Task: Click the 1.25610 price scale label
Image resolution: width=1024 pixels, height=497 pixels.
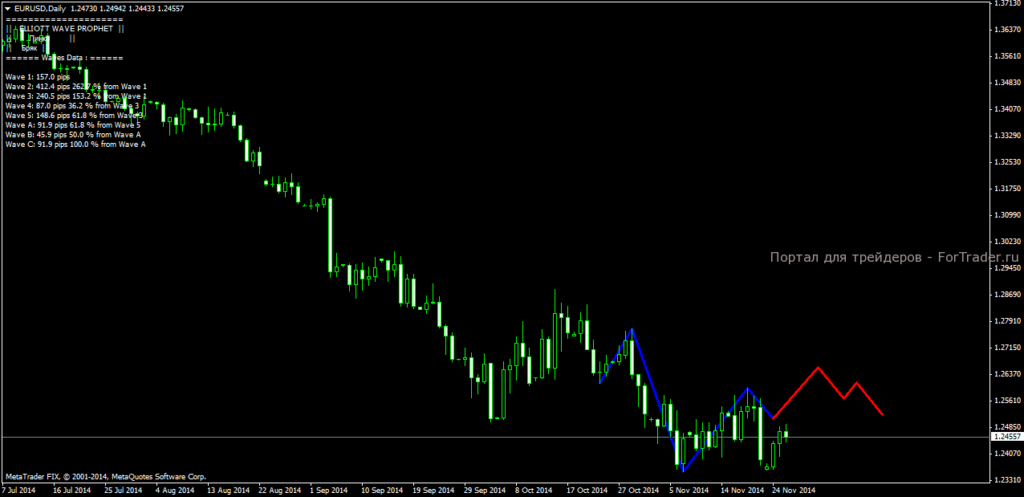Action: click(x=1006, y=400)
